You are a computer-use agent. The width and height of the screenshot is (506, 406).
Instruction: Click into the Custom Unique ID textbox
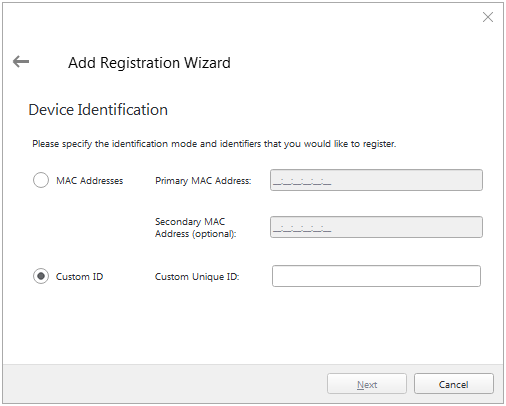pyautogui.click(x=376, y=276)
